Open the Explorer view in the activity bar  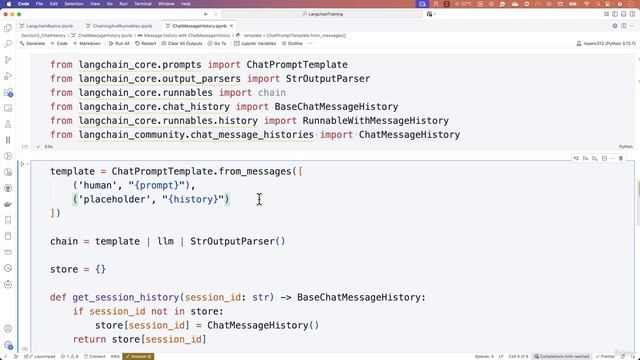8,28
